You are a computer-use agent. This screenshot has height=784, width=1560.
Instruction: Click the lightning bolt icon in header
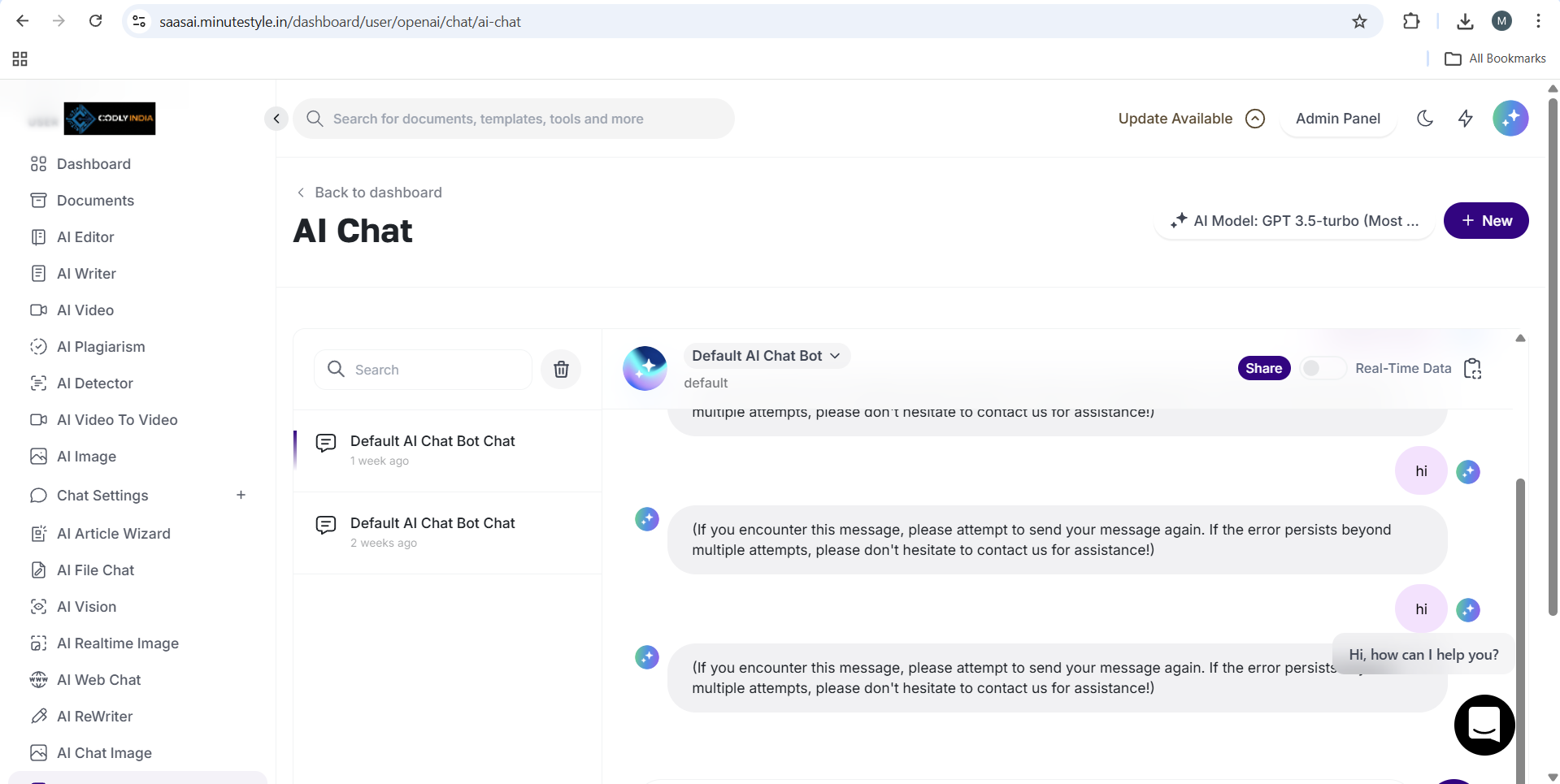1465,119
